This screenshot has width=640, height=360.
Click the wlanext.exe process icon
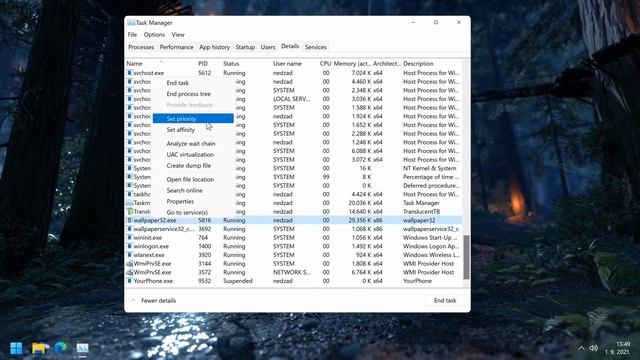130,255
